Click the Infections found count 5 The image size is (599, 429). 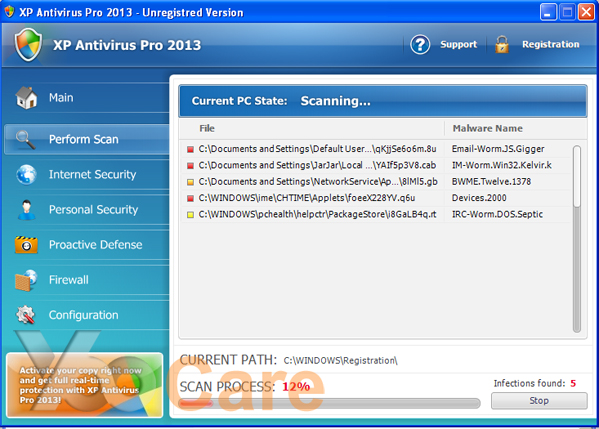tap(573, 384)
